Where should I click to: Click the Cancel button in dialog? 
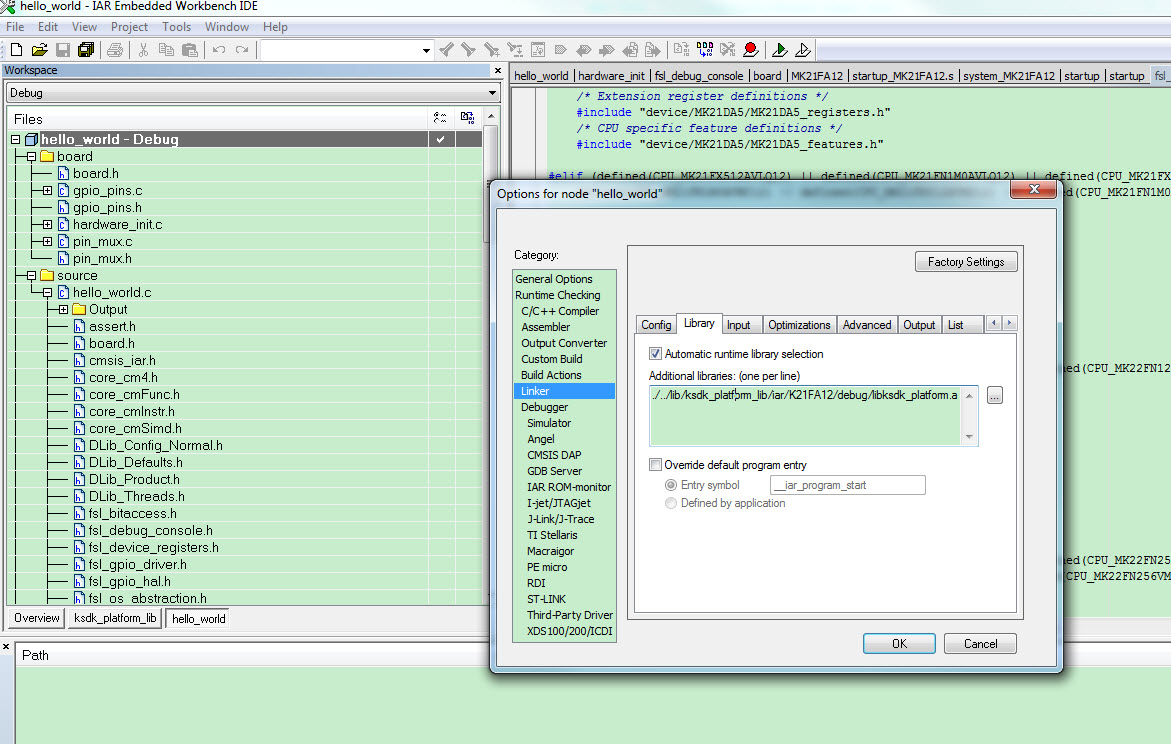coord(980,643)
